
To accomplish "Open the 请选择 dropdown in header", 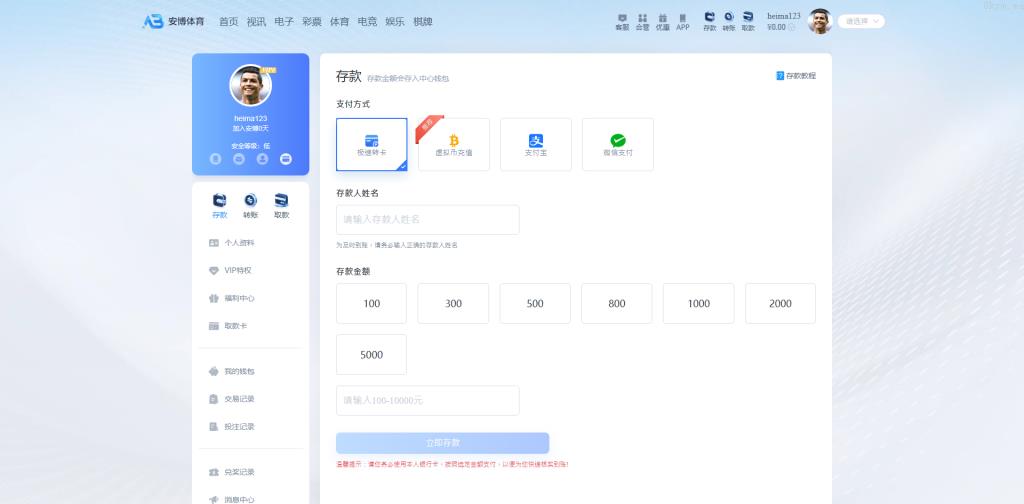I will pos(861,21).
